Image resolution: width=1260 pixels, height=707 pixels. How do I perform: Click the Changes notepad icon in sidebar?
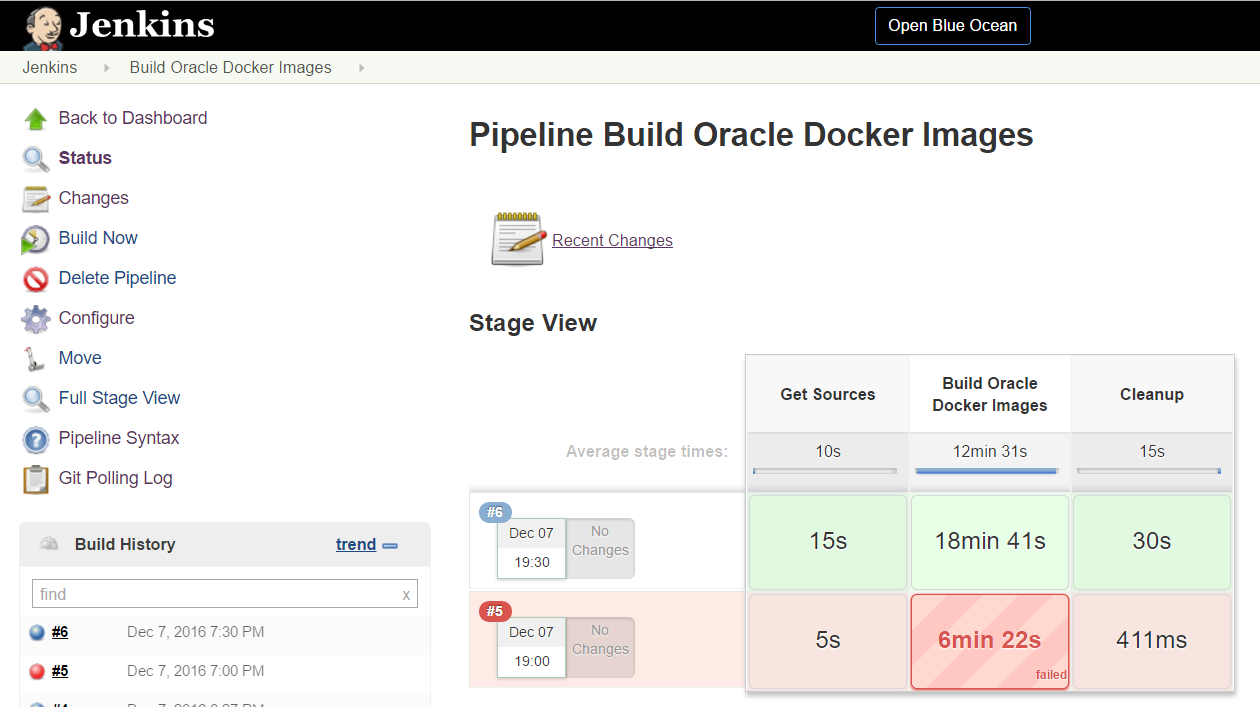[x=36, y=199]
